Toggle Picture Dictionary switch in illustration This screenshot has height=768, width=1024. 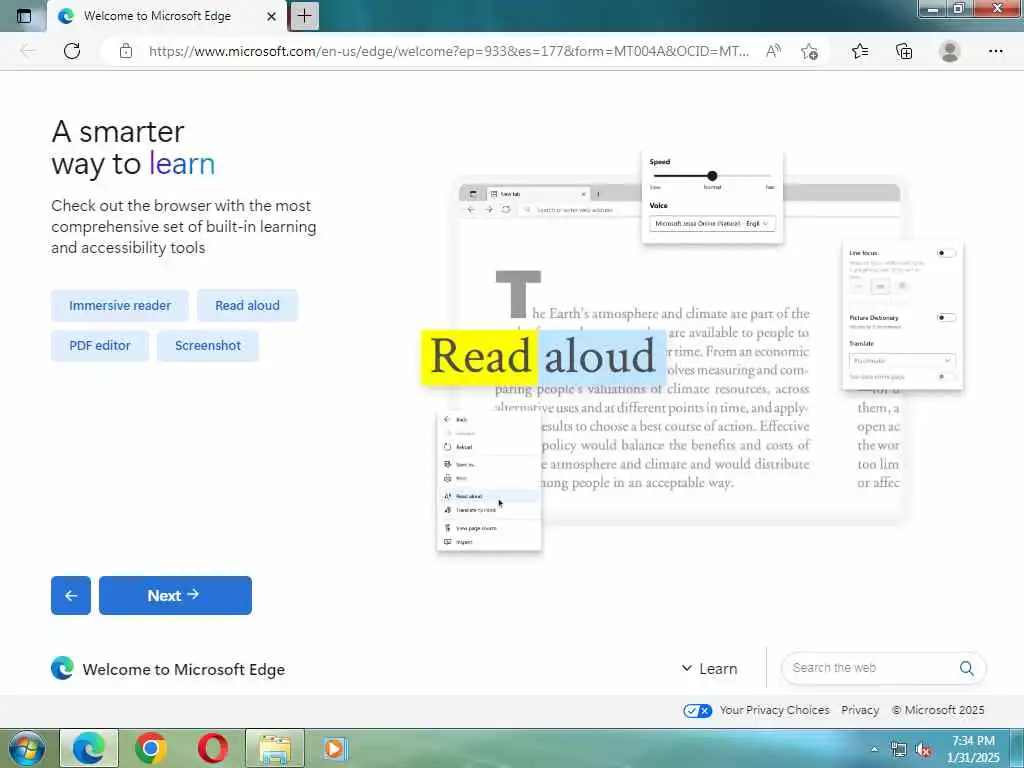pyautogui.click(x=946, y=317)
